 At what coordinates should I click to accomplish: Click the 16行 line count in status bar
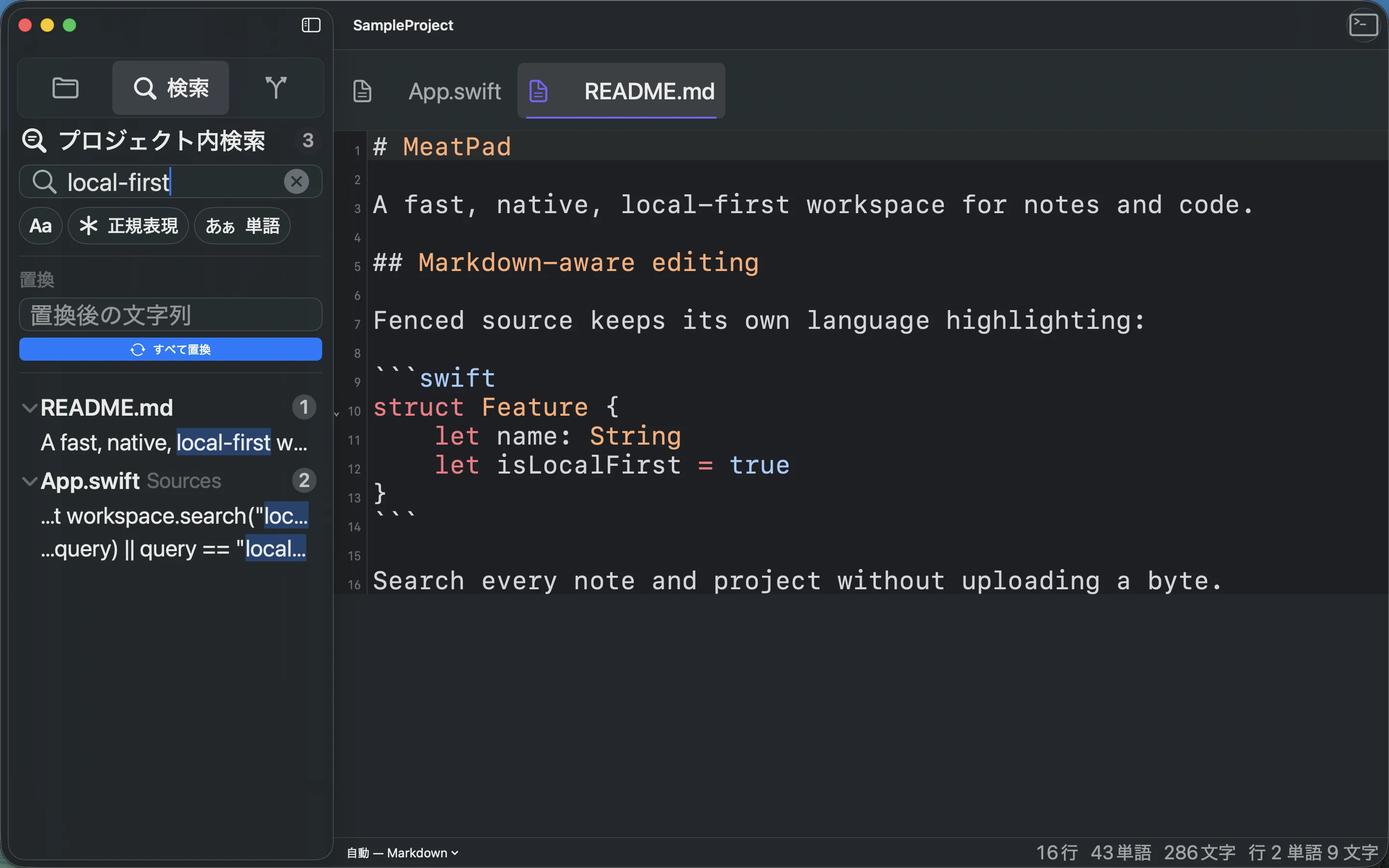(x=1057, y=853)
